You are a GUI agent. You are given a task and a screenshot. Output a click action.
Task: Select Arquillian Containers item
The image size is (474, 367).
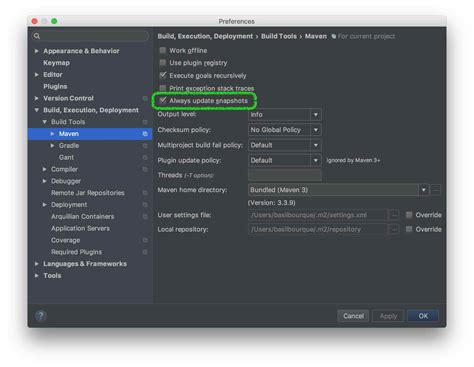tap(82, 217)
